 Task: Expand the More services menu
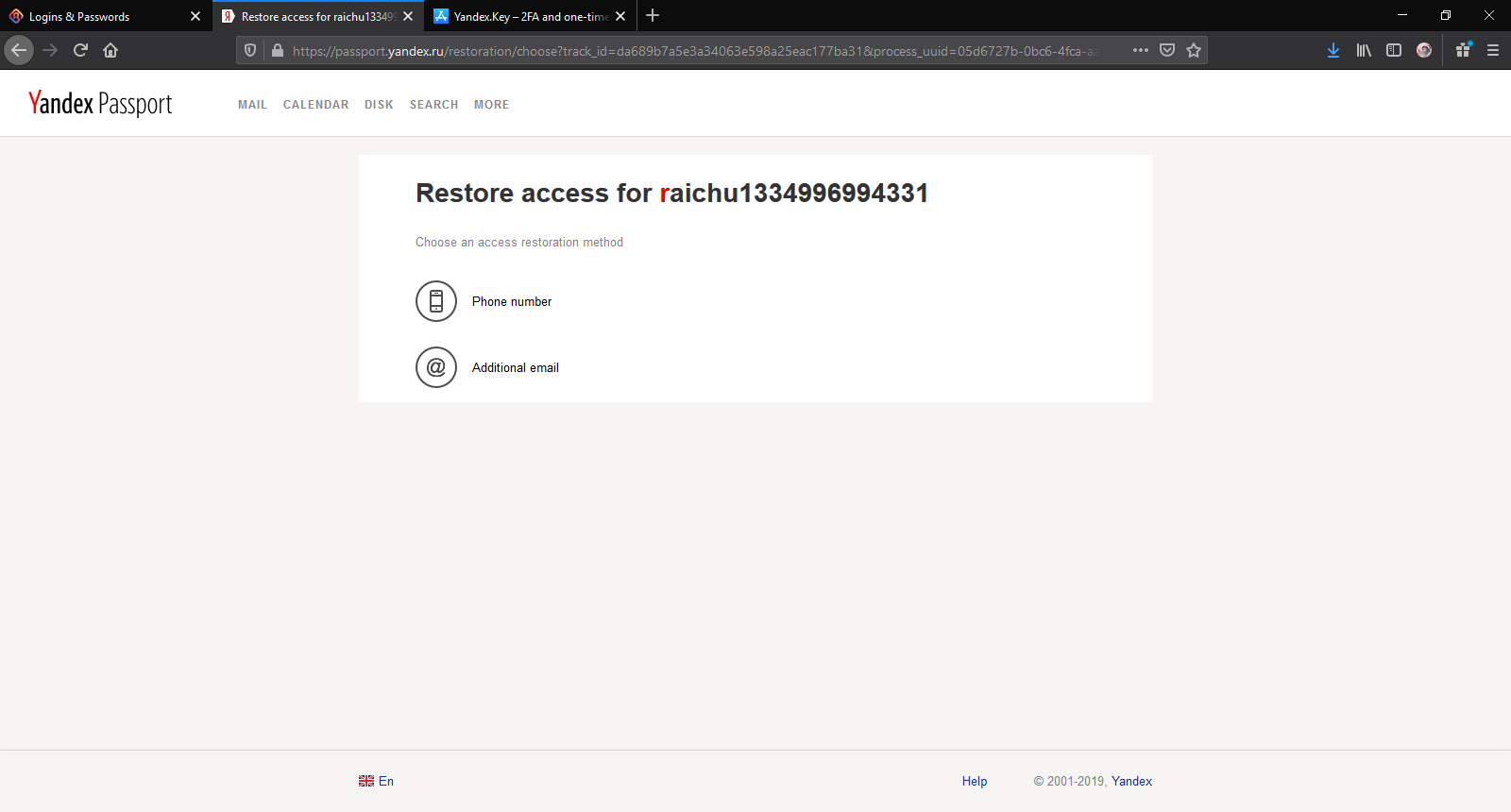pyautogui.click(x=491, y=105)
